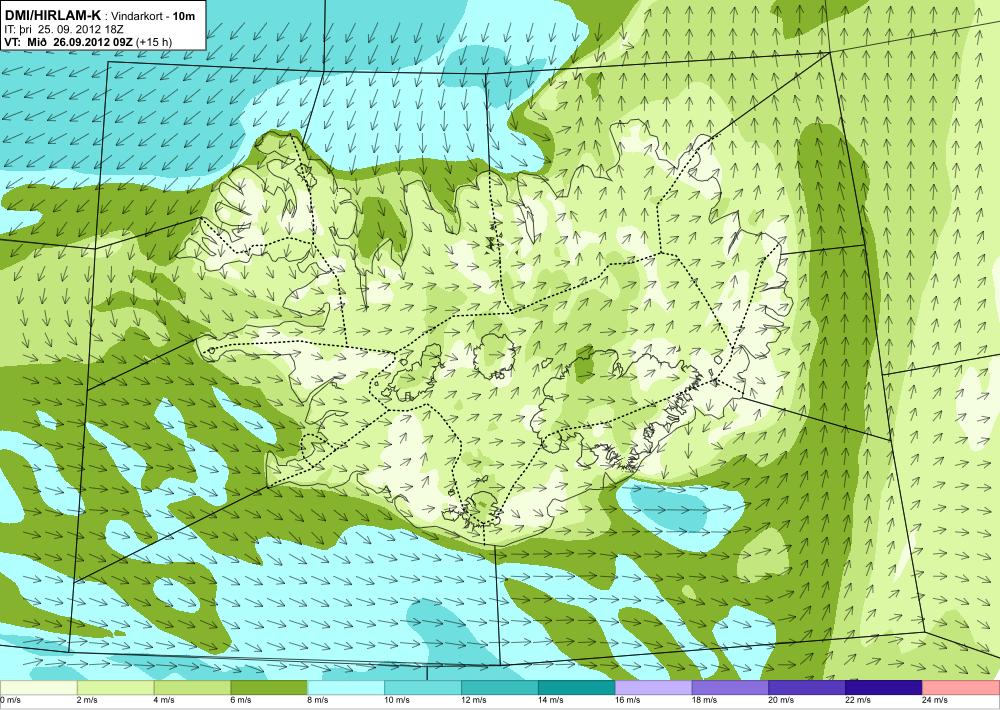Pick the 12–14 m/s legend color swatch
This screenshot has height=710, width=1000.
tap(499, 688)
